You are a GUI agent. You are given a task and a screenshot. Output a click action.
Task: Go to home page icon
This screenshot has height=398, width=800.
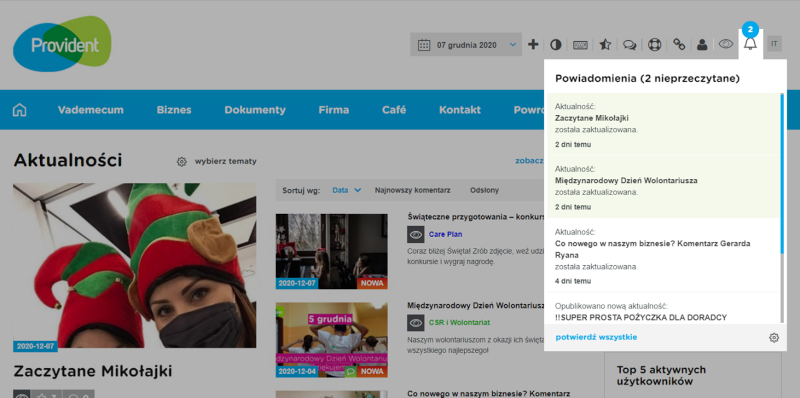[19, 110]
